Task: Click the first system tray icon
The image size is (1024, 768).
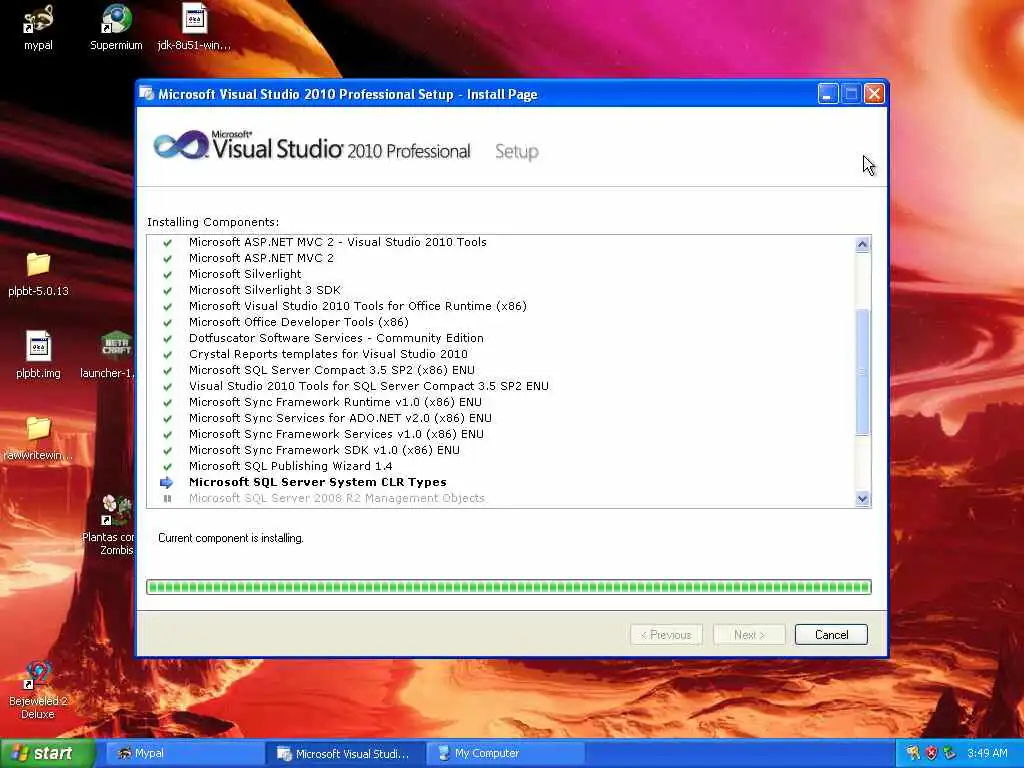Action: point(913,753)
